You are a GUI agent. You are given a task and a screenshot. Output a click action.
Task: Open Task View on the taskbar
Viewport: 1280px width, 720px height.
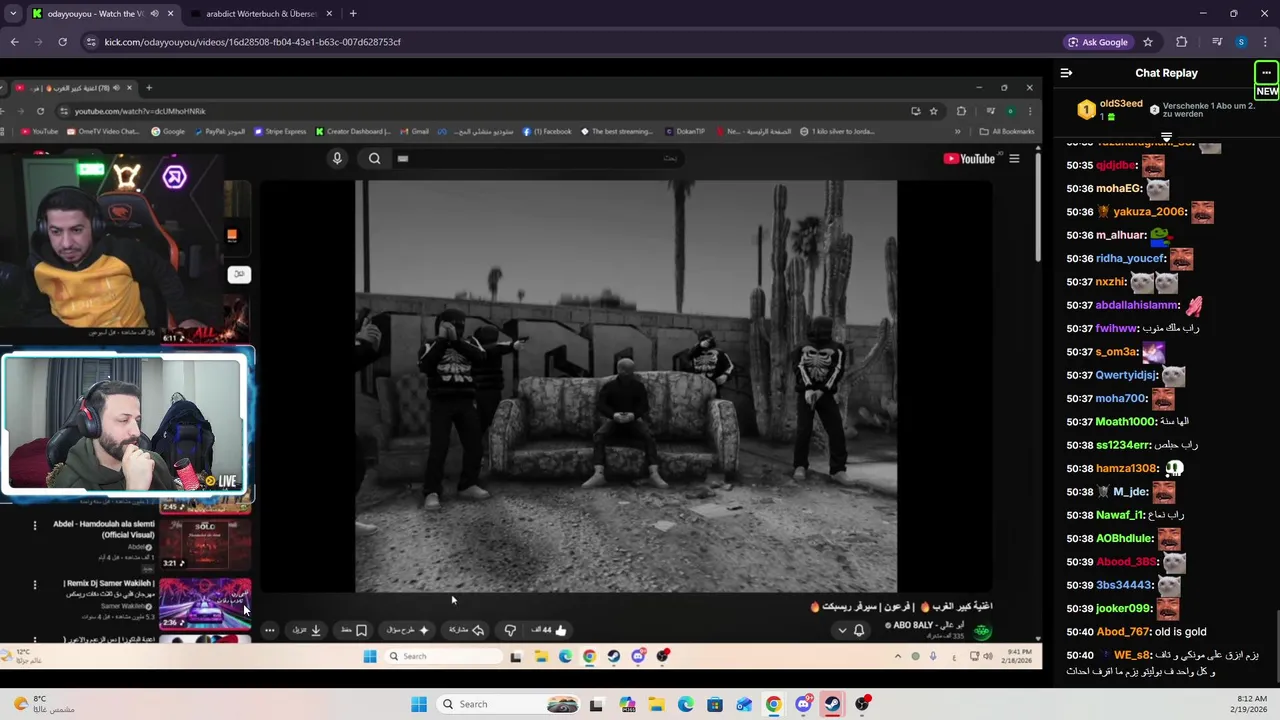pyautogui.click(x=596, y=704)
